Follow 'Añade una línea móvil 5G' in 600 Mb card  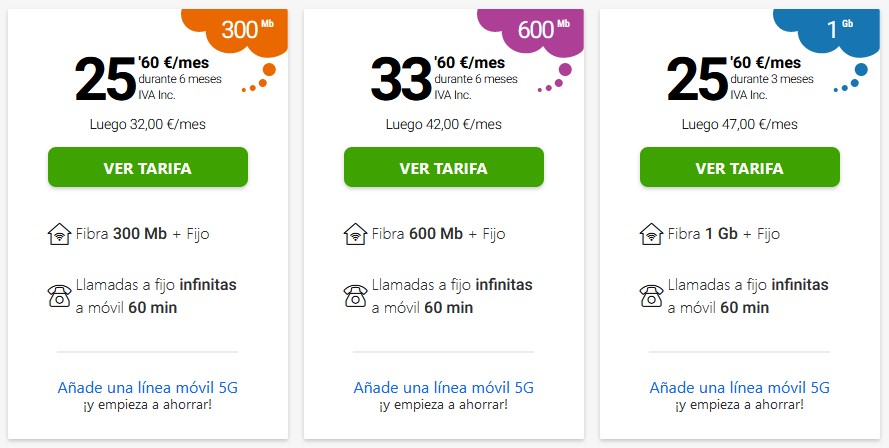tap(443, 388)
